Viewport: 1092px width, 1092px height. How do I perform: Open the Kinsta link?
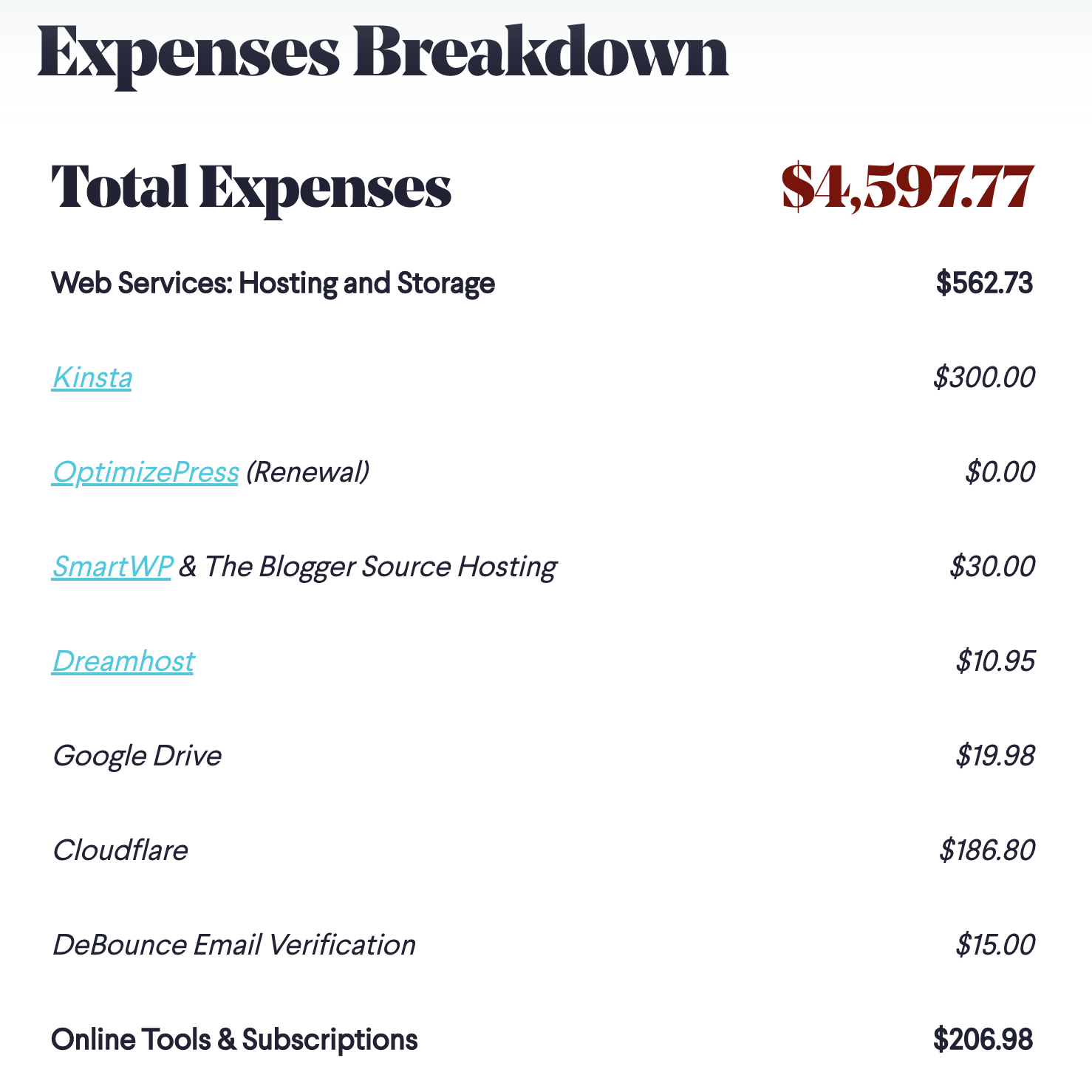(92, 378)
